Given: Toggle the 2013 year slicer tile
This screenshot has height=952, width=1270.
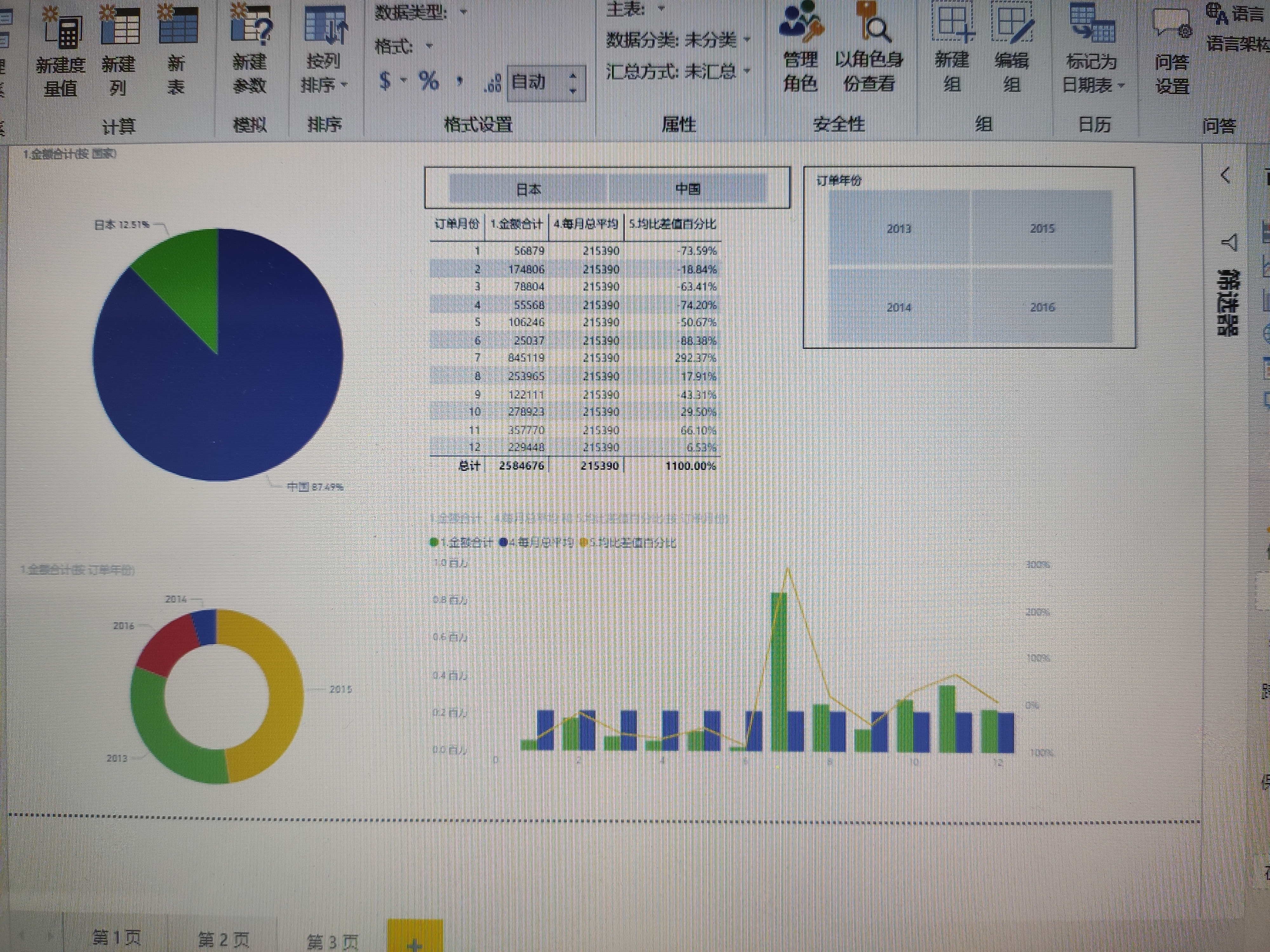Looking at the screenshot, I should pos(899,228).
